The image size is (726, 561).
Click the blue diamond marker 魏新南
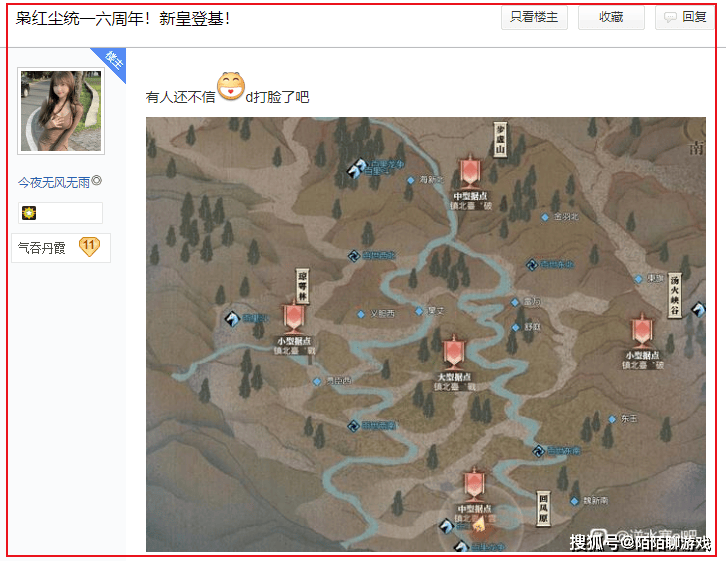coord(574,501)
